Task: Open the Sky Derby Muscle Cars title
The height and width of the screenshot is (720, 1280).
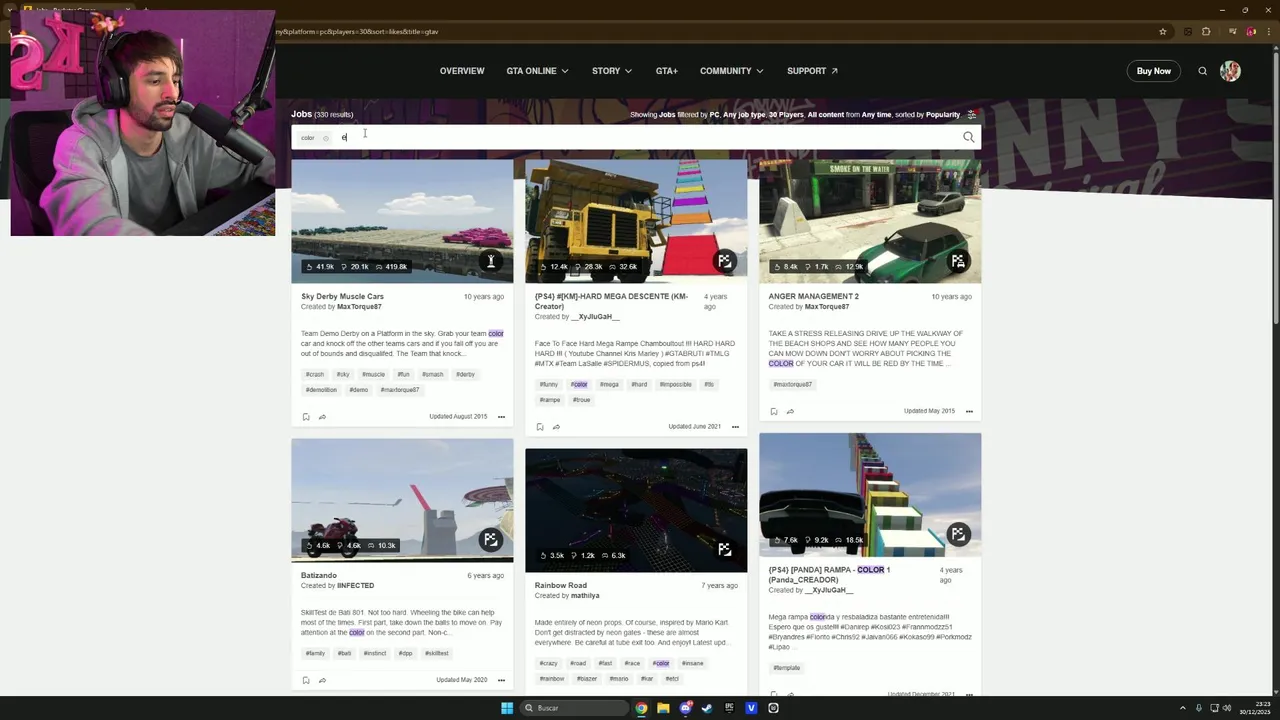Action: (342, 296)
